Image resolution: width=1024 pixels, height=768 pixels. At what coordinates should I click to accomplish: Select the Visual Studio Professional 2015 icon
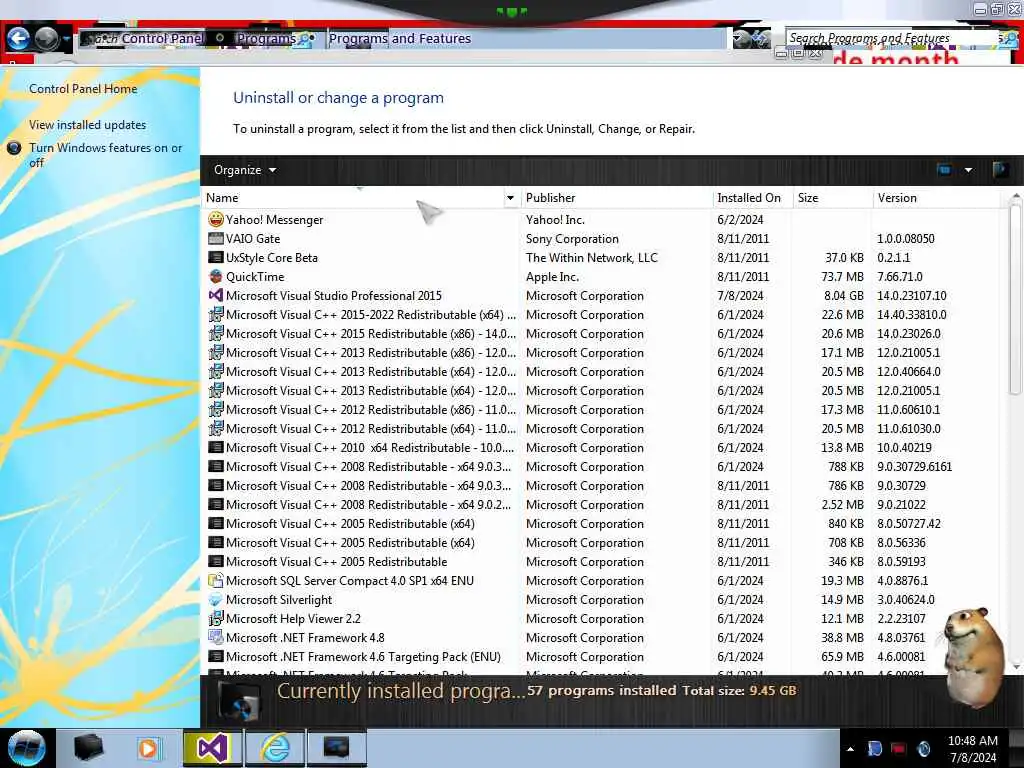(216, 295)
